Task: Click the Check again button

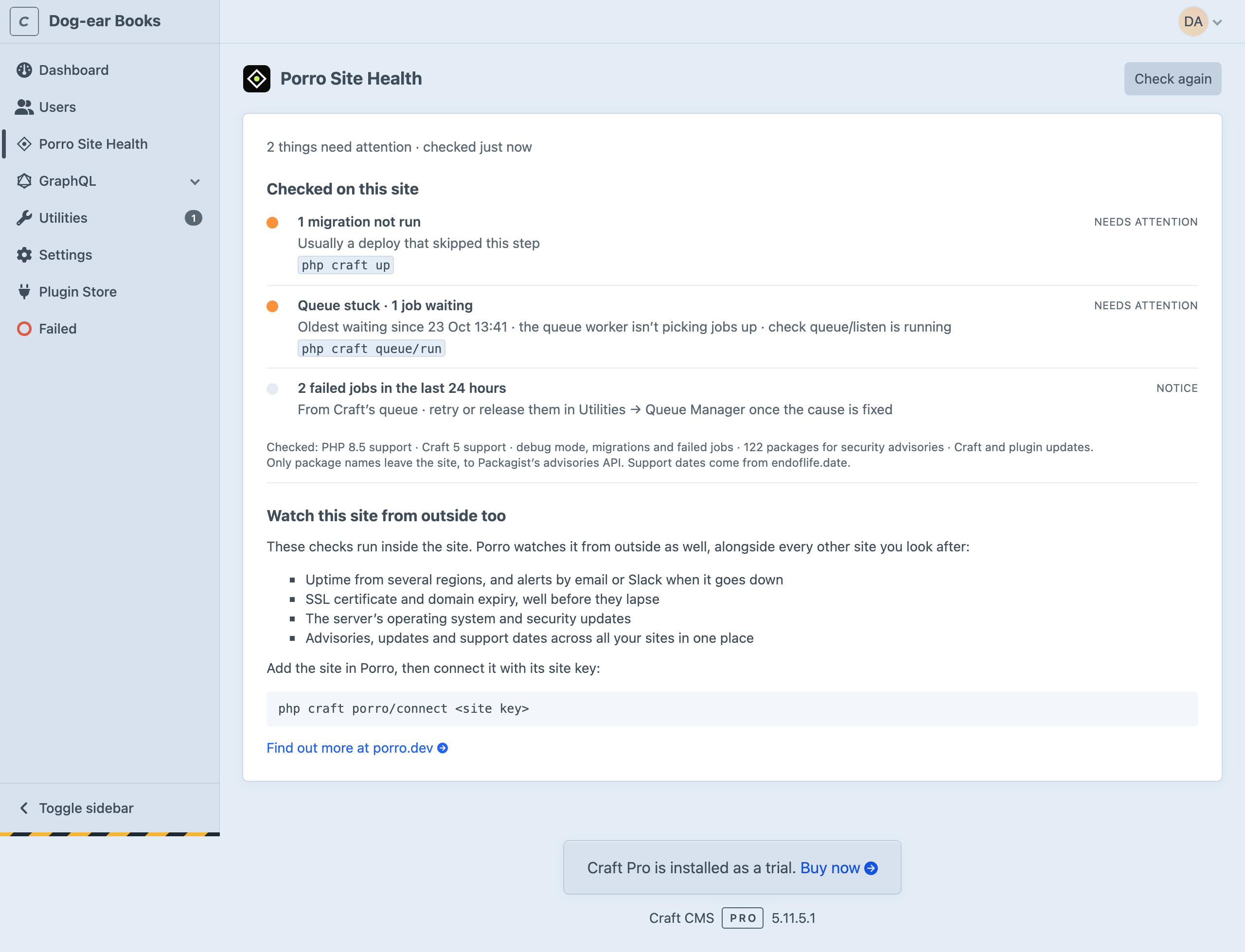Action: pos(1173,79)
